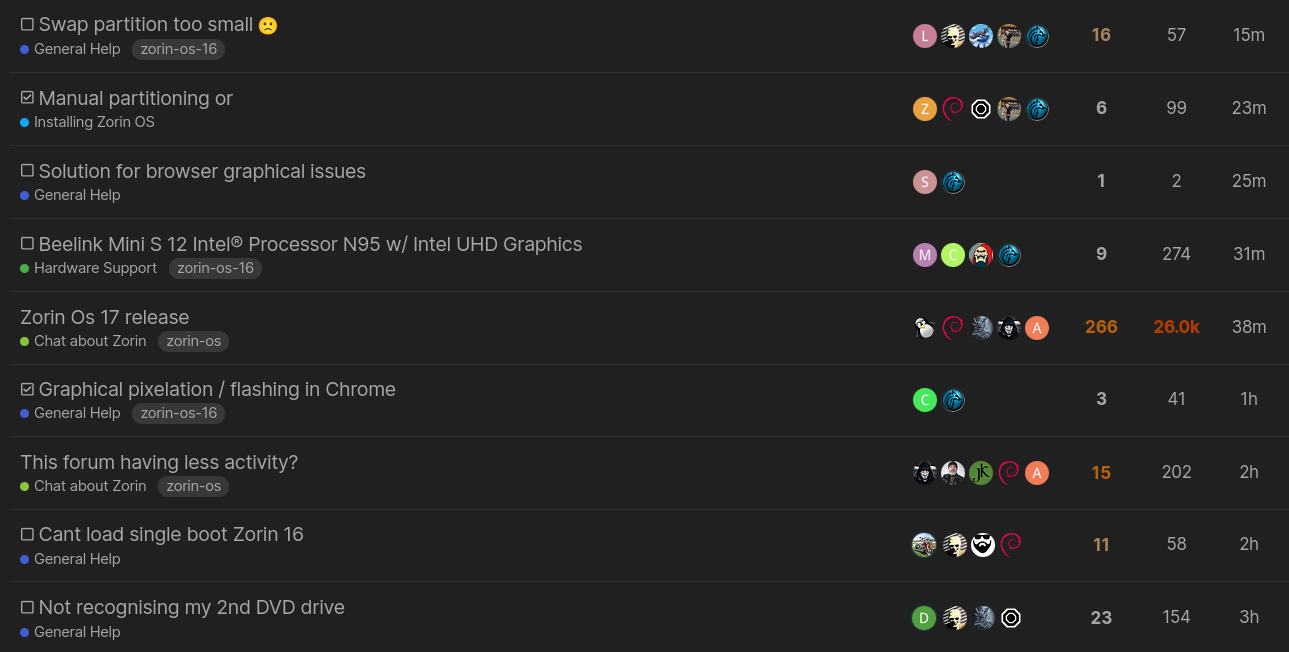Click the 15m activity time on Swap partition topic

(1249, 35)
